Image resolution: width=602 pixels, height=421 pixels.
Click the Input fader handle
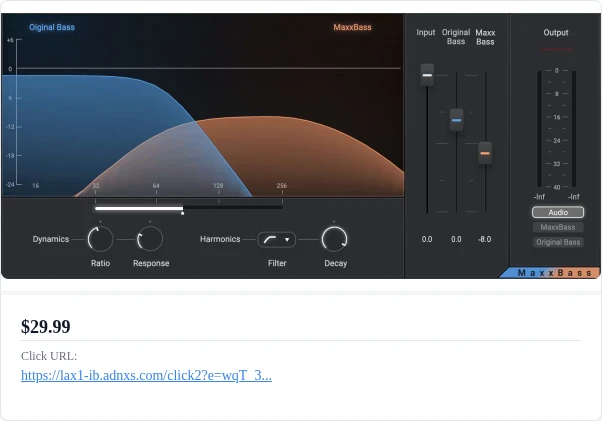point(427,75)
